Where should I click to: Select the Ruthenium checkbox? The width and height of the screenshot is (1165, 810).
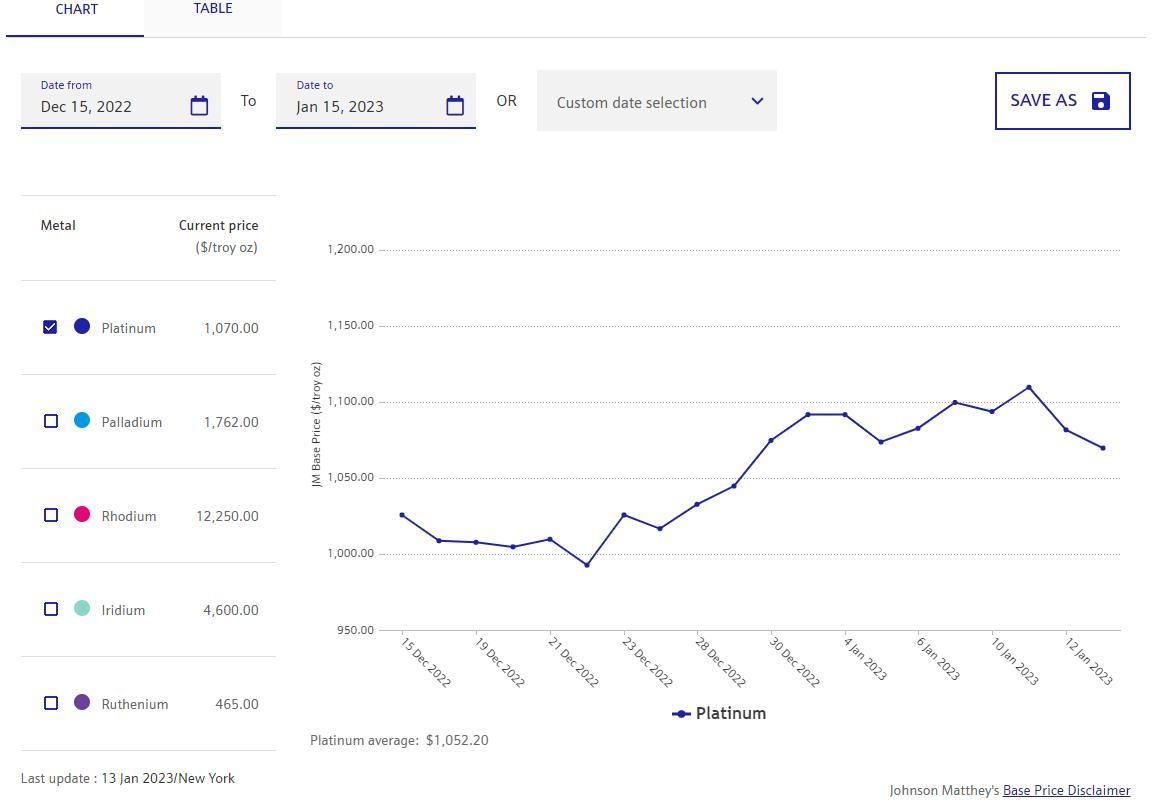(x=51, y=703)
